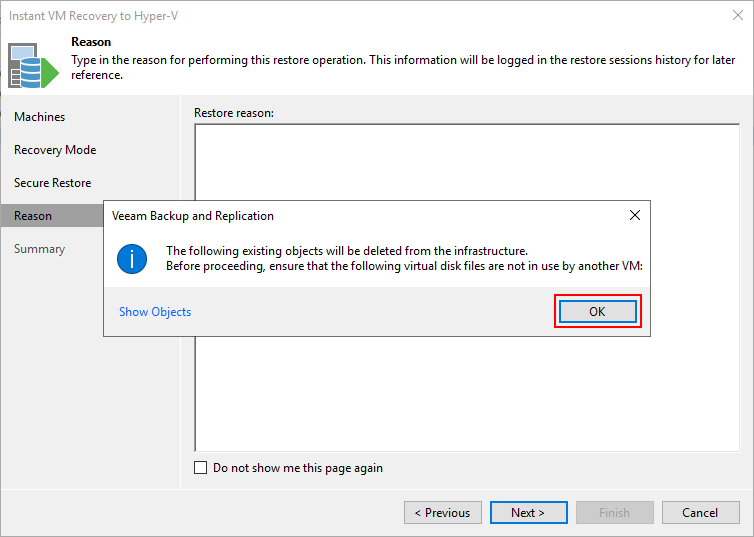Screen dimensions: 754x537
Task: Select the Secure Restore step
Action: click(x=52, y=183)
